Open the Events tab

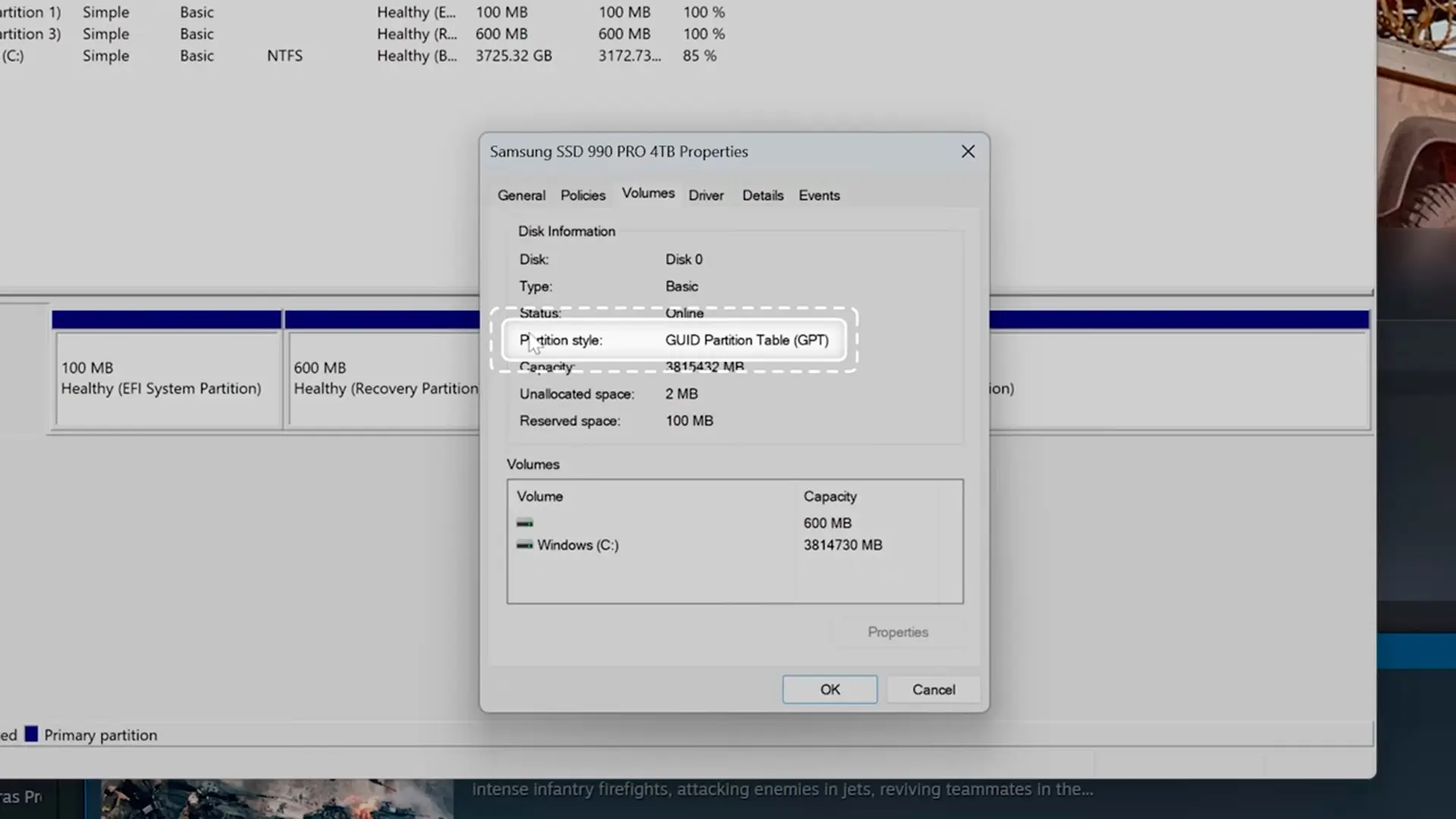819,196
